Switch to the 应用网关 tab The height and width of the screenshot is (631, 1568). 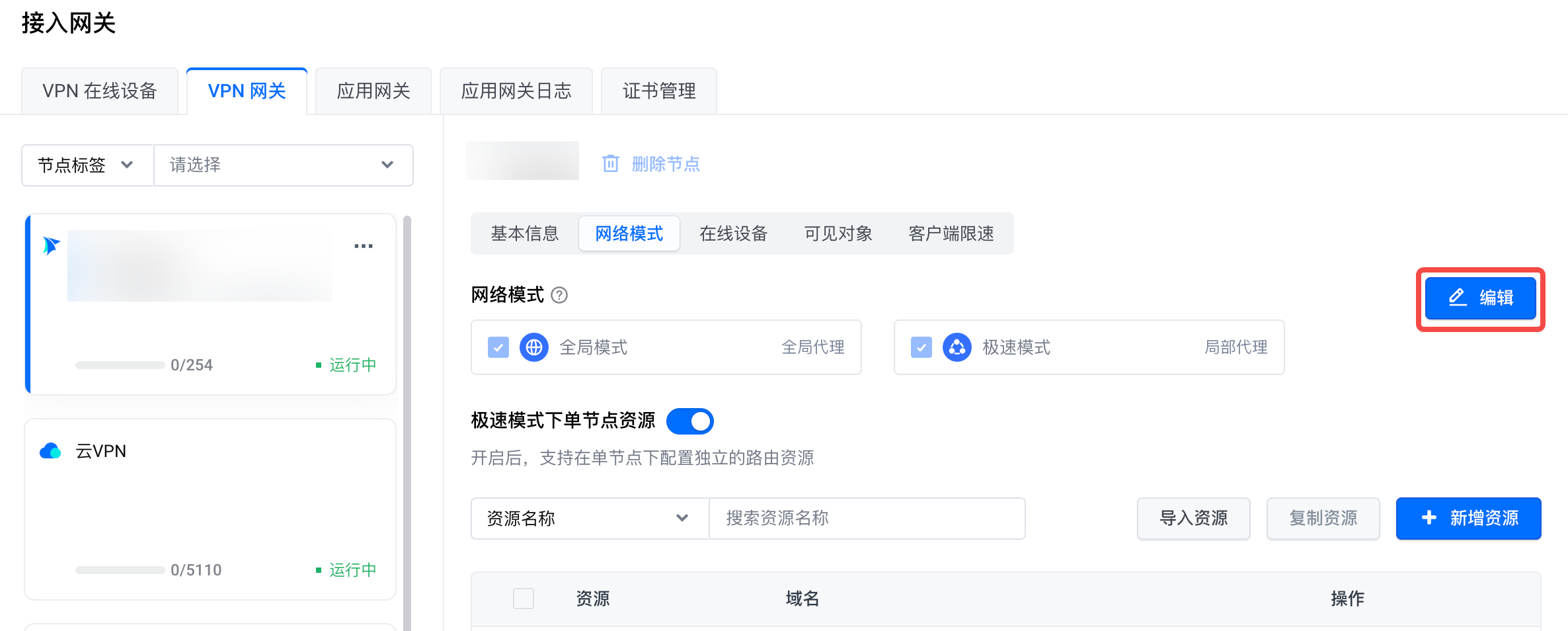click(373, 91)
